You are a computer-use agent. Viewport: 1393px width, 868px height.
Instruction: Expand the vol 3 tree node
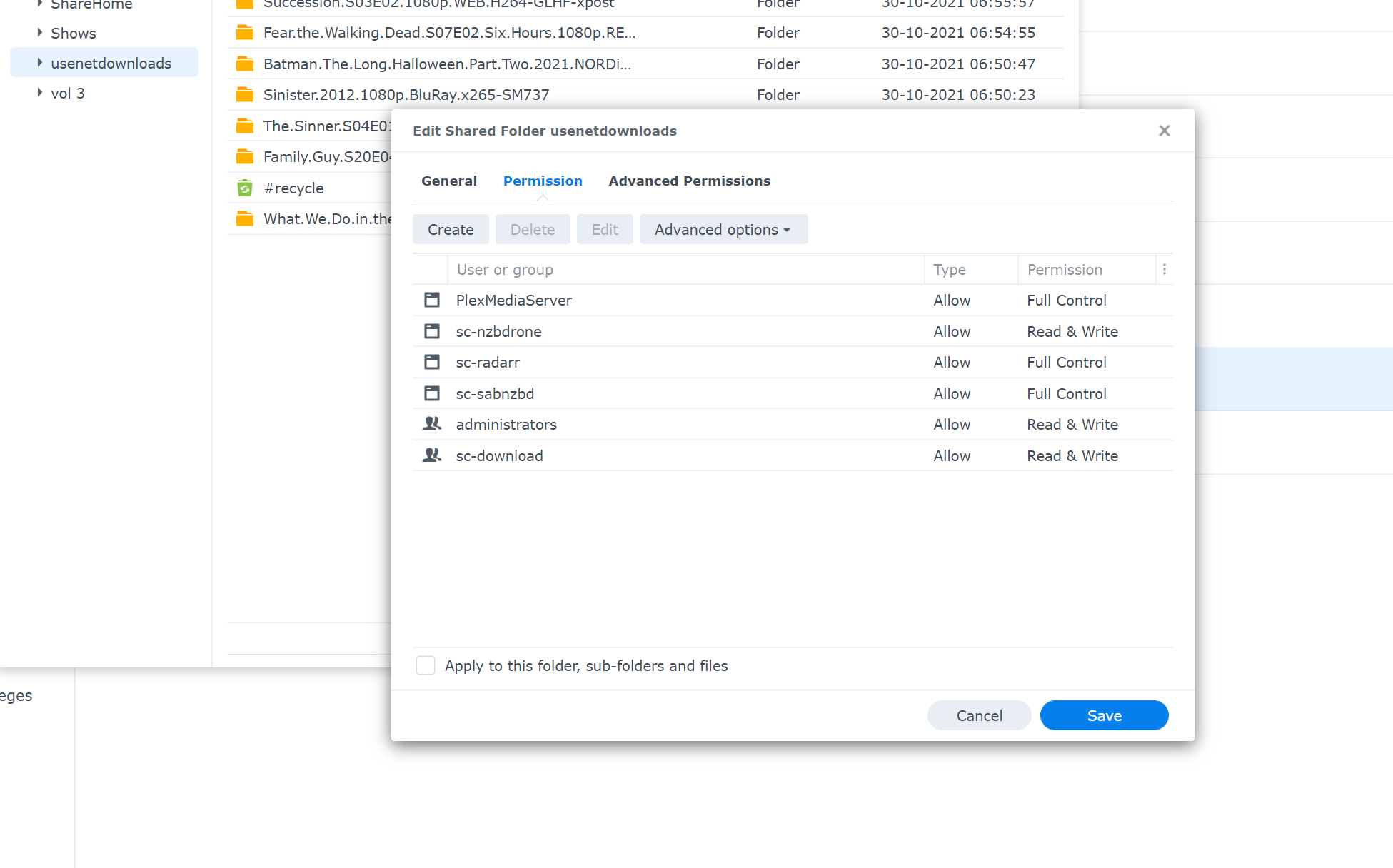click(x=40, y=93)
